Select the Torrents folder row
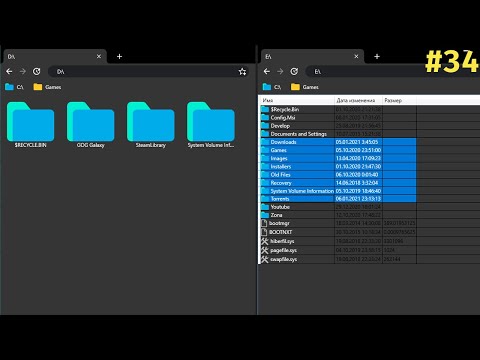 click(x=338, y=199)
